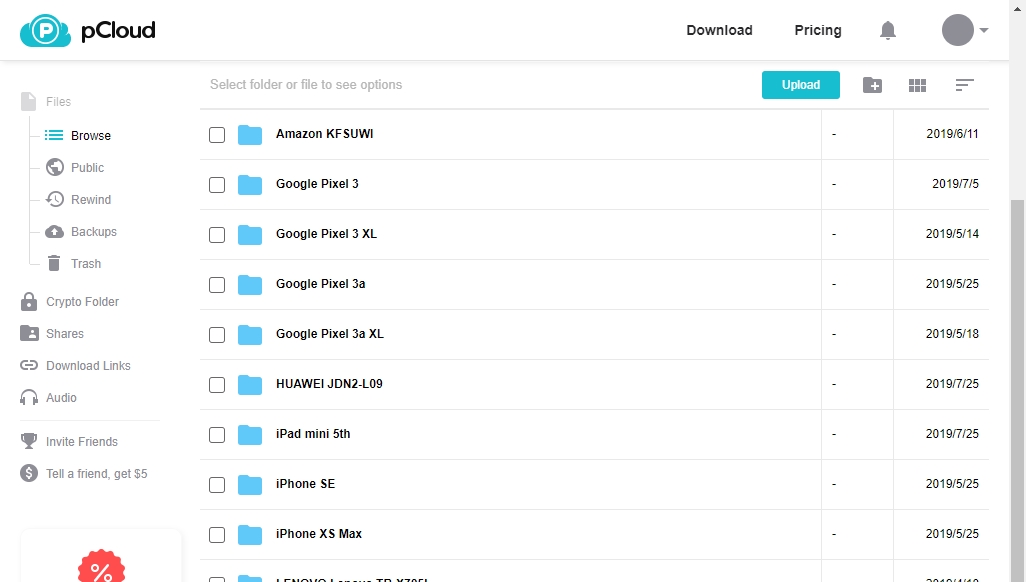Check the iPad mini 5th checkbox
The height and width of the screenshot is (582, 1026).
click(x=217, y=435)
